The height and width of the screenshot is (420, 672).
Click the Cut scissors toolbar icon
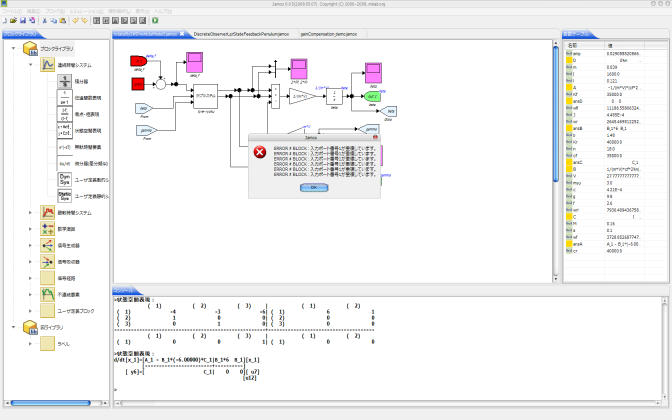[46, 20]
